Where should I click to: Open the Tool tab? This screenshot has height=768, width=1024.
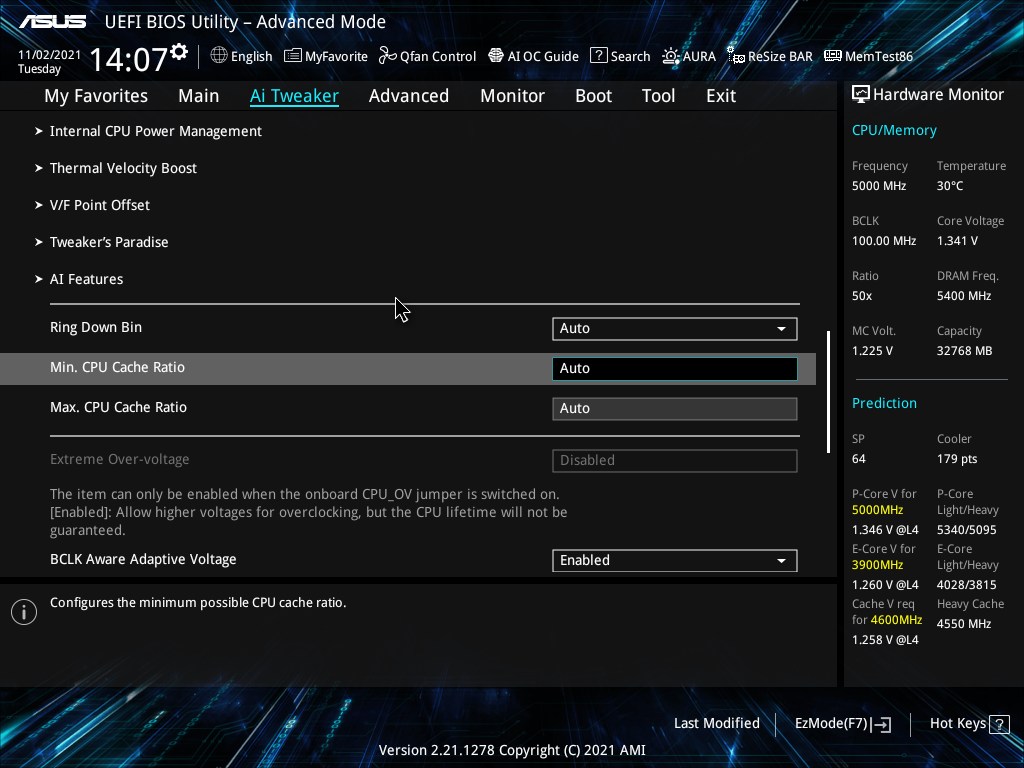(658, 96)
